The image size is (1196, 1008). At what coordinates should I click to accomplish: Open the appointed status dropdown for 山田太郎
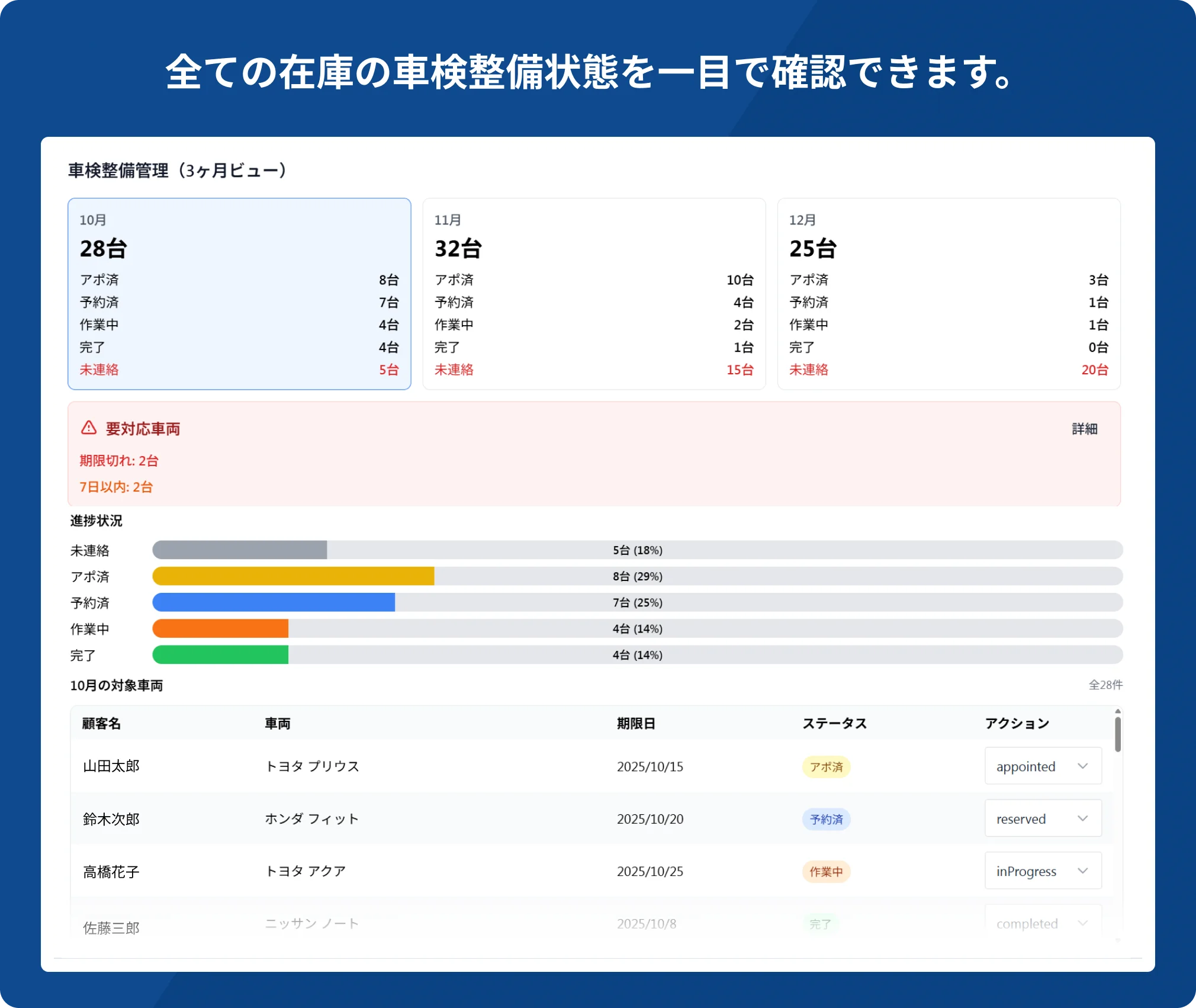tap(1043, 766)
